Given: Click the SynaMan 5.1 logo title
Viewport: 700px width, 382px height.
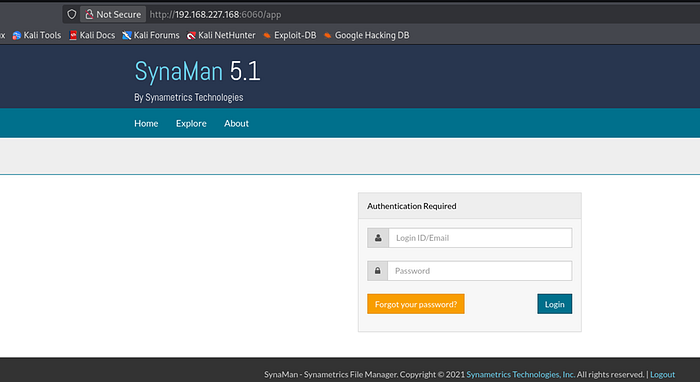Looking at the screenshot, I should pos(197,71).
